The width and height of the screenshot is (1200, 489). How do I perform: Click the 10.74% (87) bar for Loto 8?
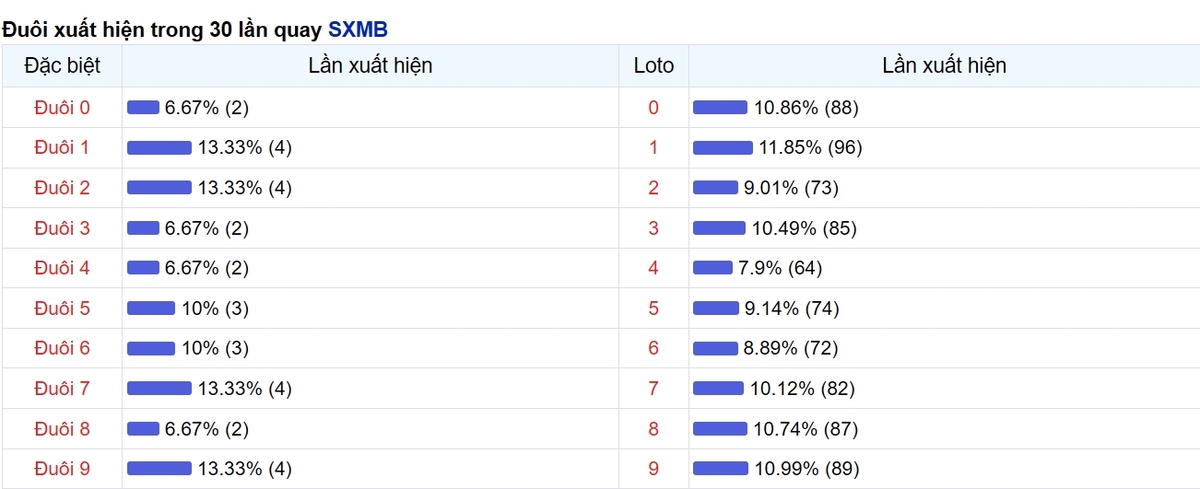point(720,428)
